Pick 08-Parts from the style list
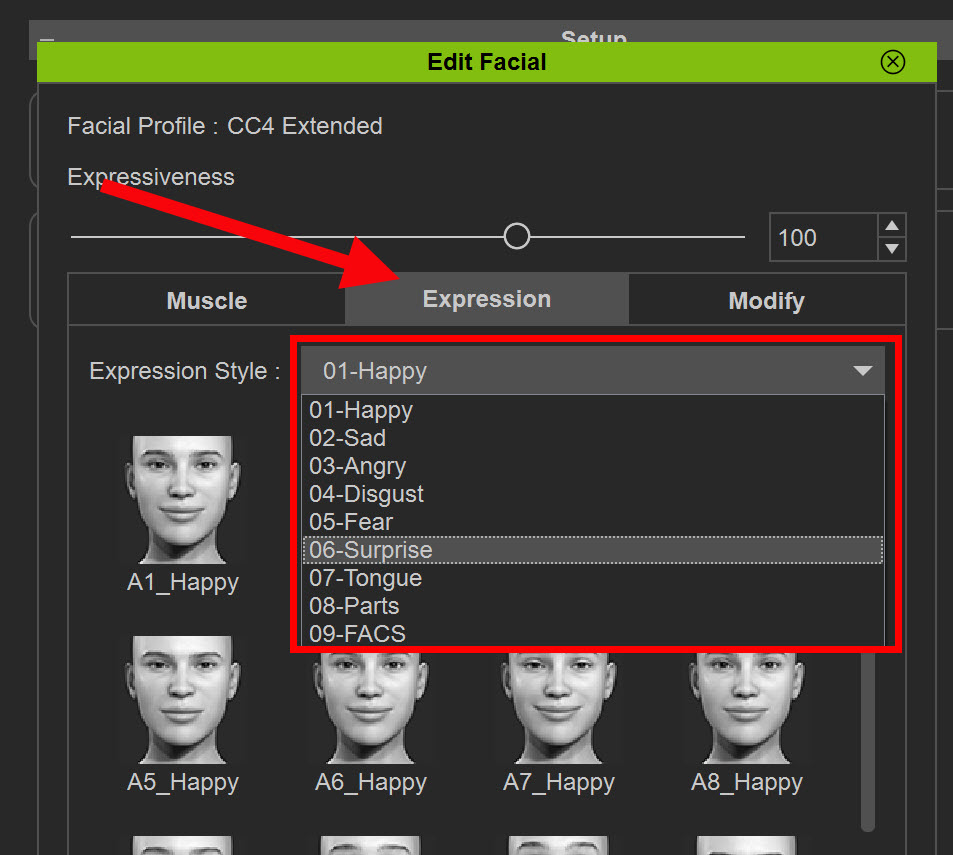 point(593,606)
